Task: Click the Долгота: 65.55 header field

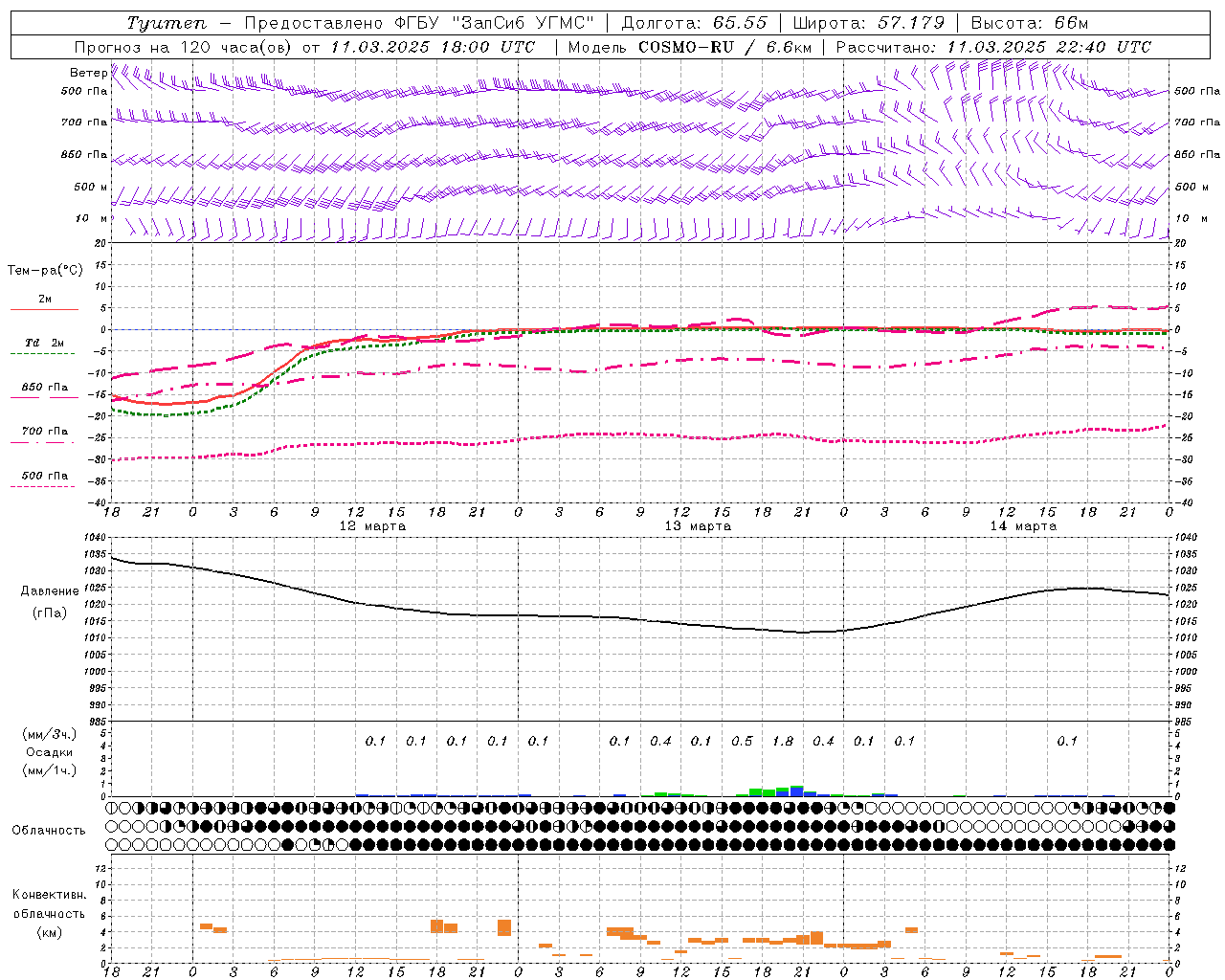Action: [694, 23]
